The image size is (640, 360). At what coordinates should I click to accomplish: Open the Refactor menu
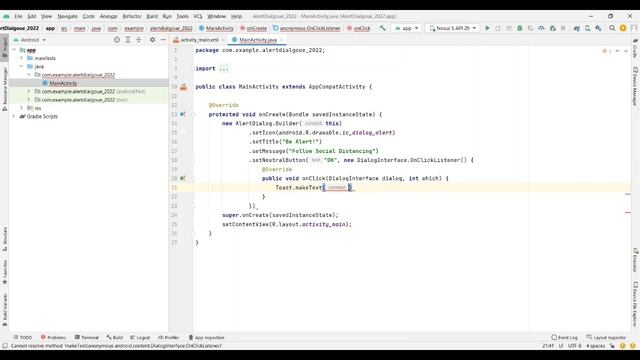(132, 16)
